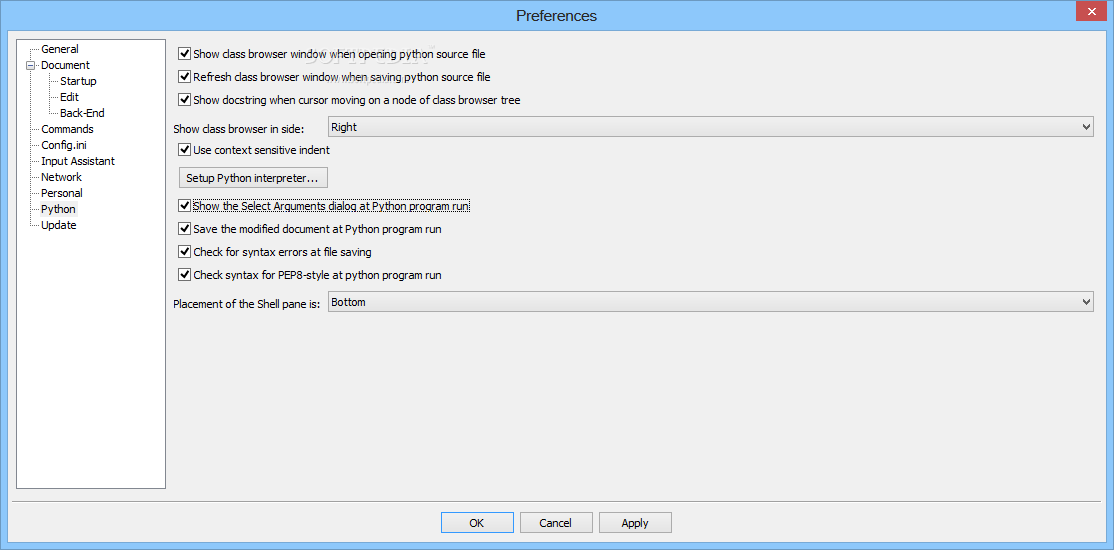Viewport: 1114px width, 550px height.
Task: Select Config.ini in the tree
Action: coord(64,145)
